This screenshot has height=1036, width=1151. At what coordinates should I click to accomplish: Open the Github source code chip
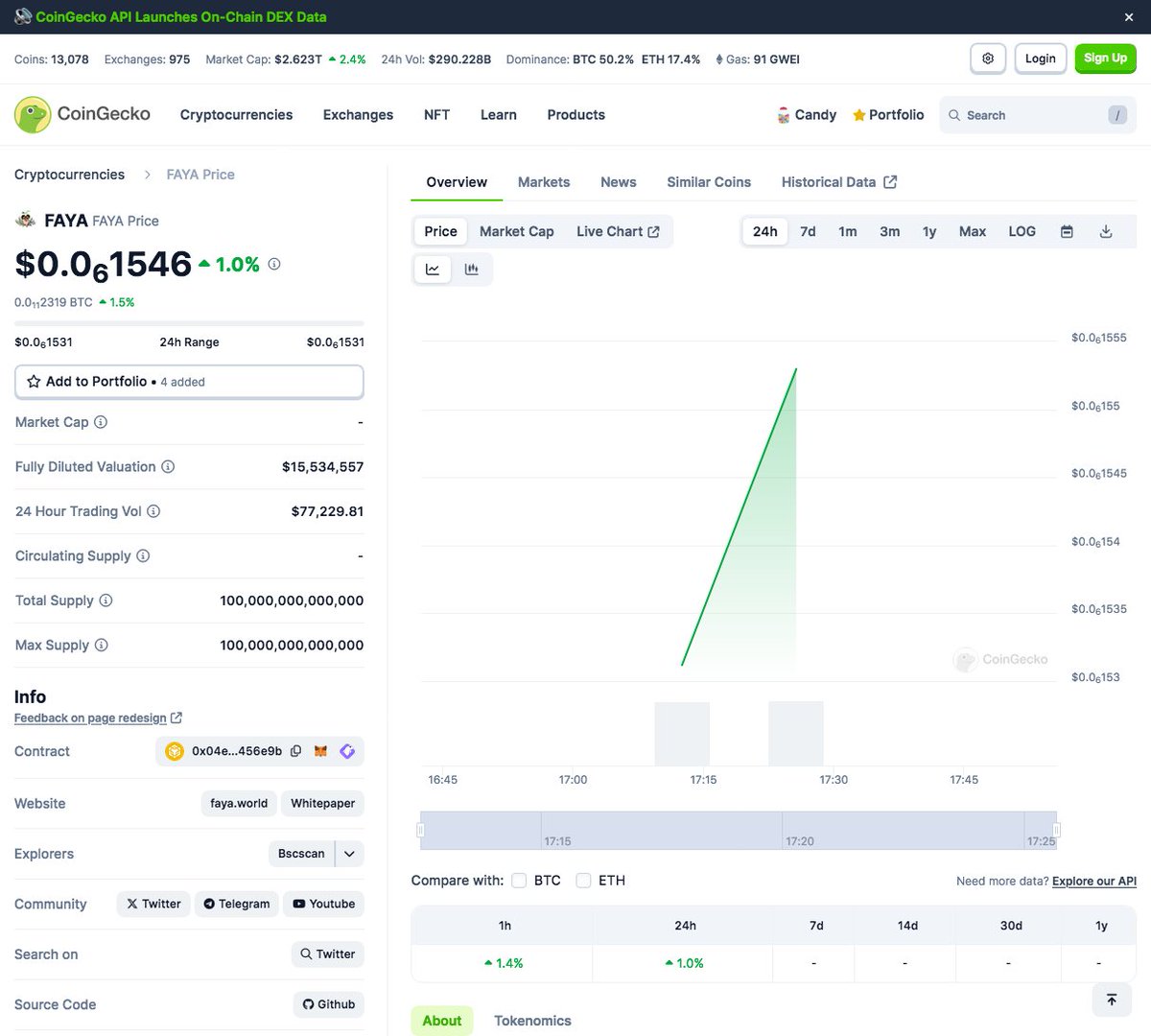point(329,1004)
